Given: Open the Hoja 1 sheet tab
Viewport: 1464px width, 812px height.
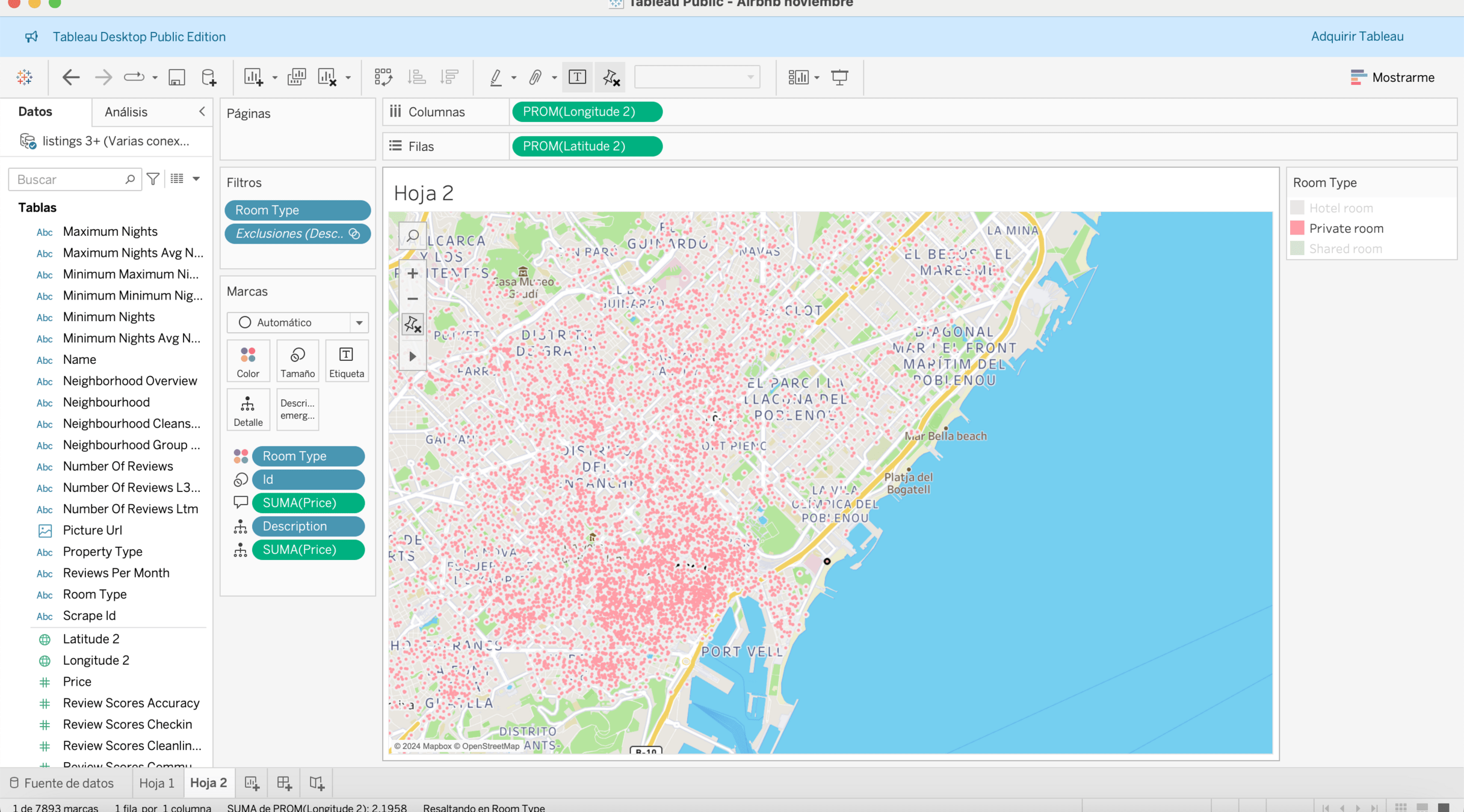Looking at the screenshot, I should tap(156, 783).
